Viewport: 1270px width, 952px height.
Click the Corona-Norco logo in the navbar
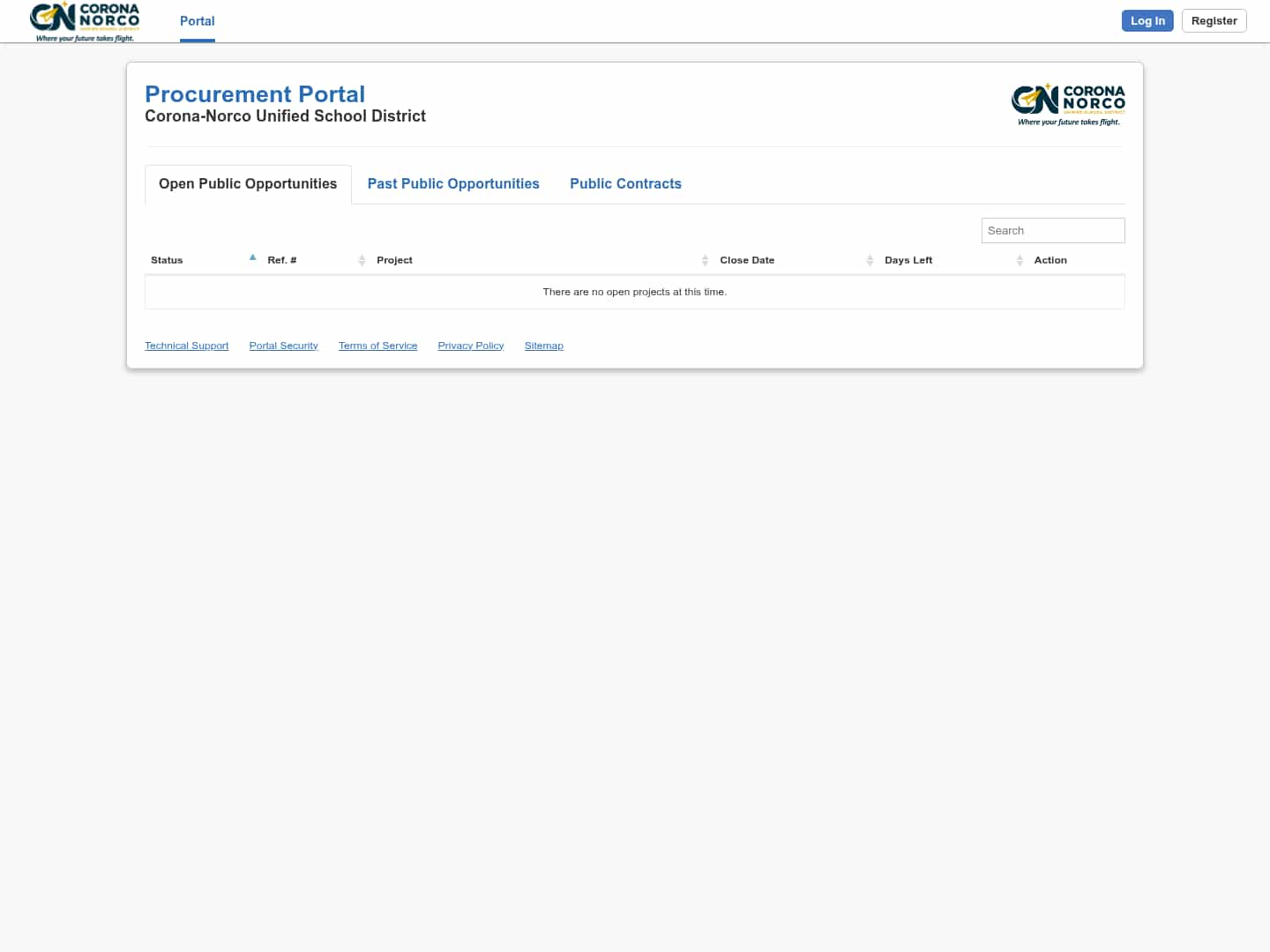coord(84,20)
